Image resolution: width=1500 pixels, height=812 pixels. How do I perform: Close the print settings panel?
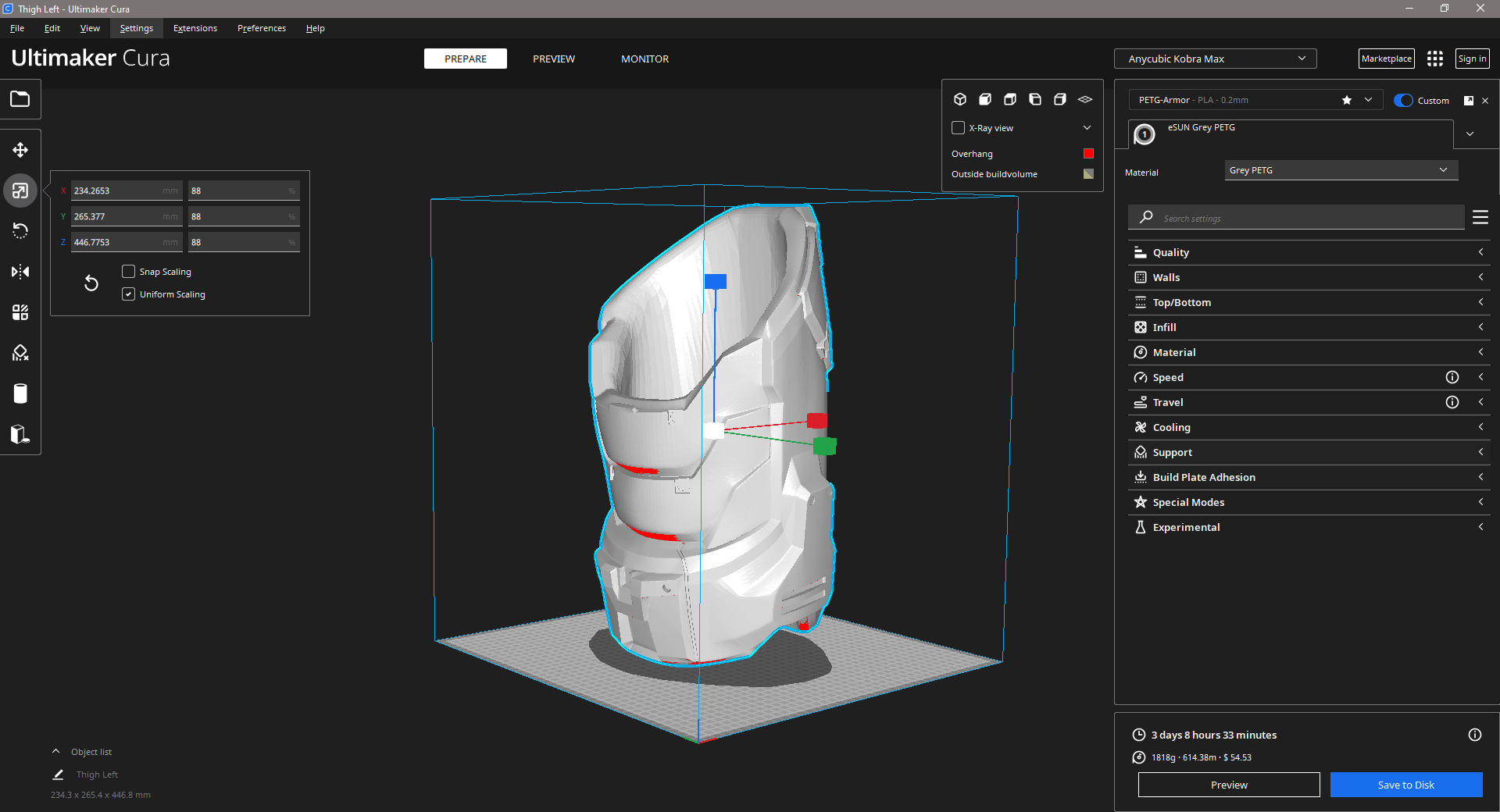pyautogui.click(x=1485, y=101)
